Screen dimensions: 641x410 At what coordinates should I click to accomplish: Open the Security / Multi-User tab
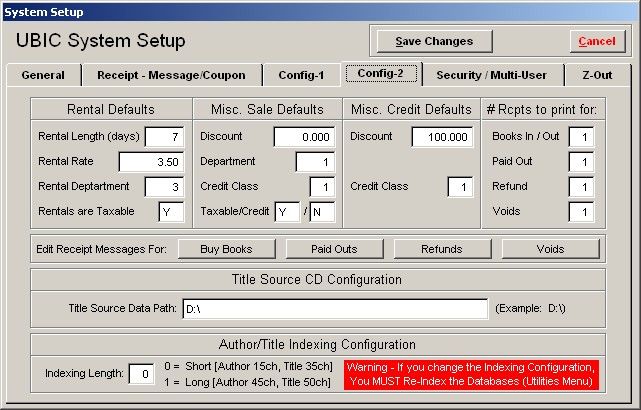[492, 75]
